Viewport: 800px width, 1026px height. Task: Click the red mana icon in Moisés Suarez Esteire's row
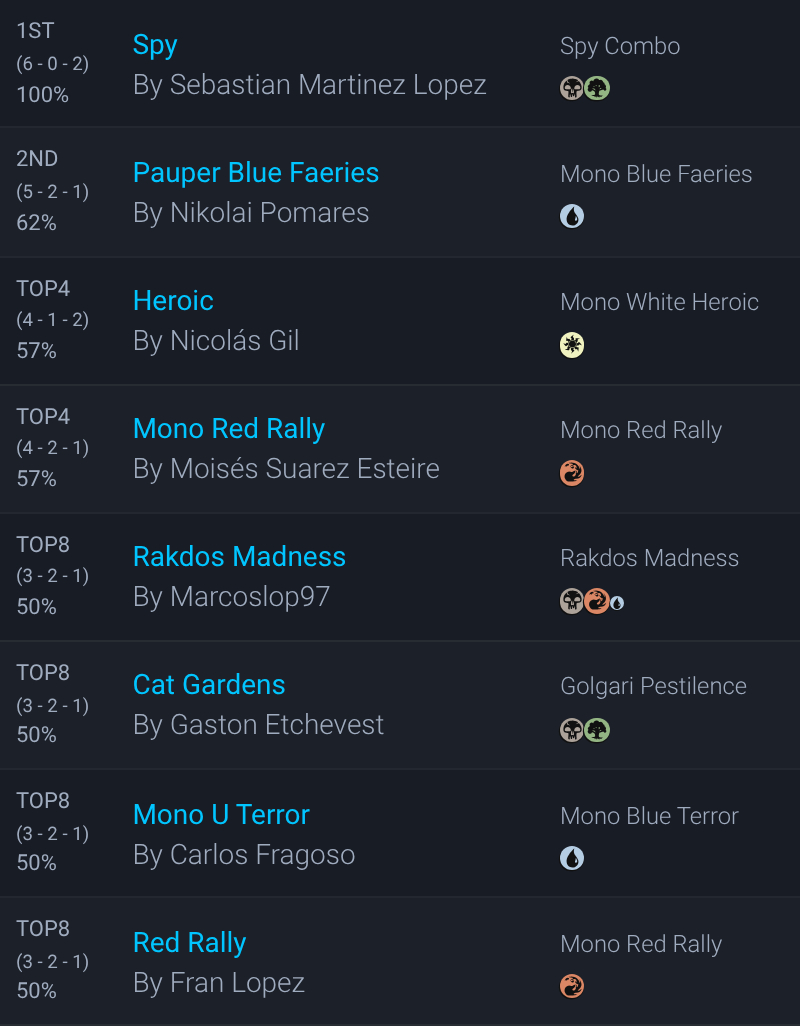[x=572, y=473]
